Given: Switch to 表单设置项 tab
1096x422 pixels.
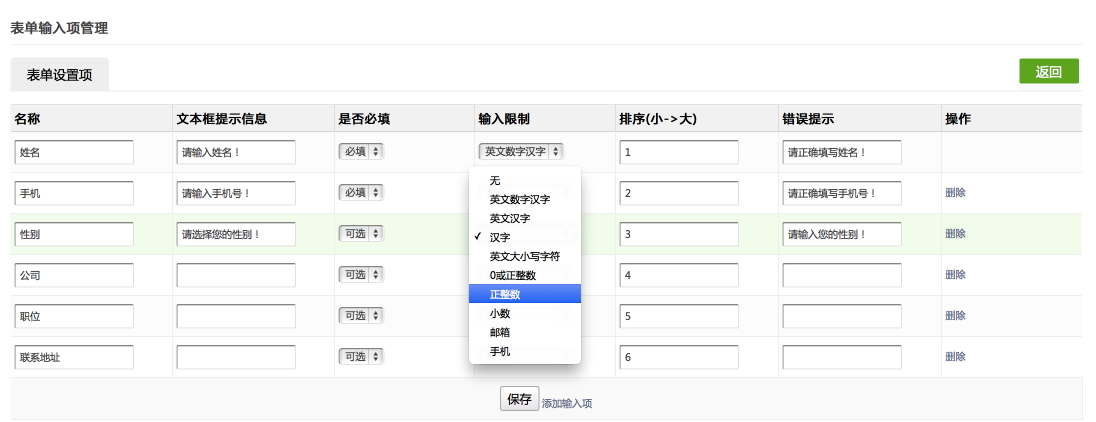Looking at the screenshot, I should click(x=59, y=75).
